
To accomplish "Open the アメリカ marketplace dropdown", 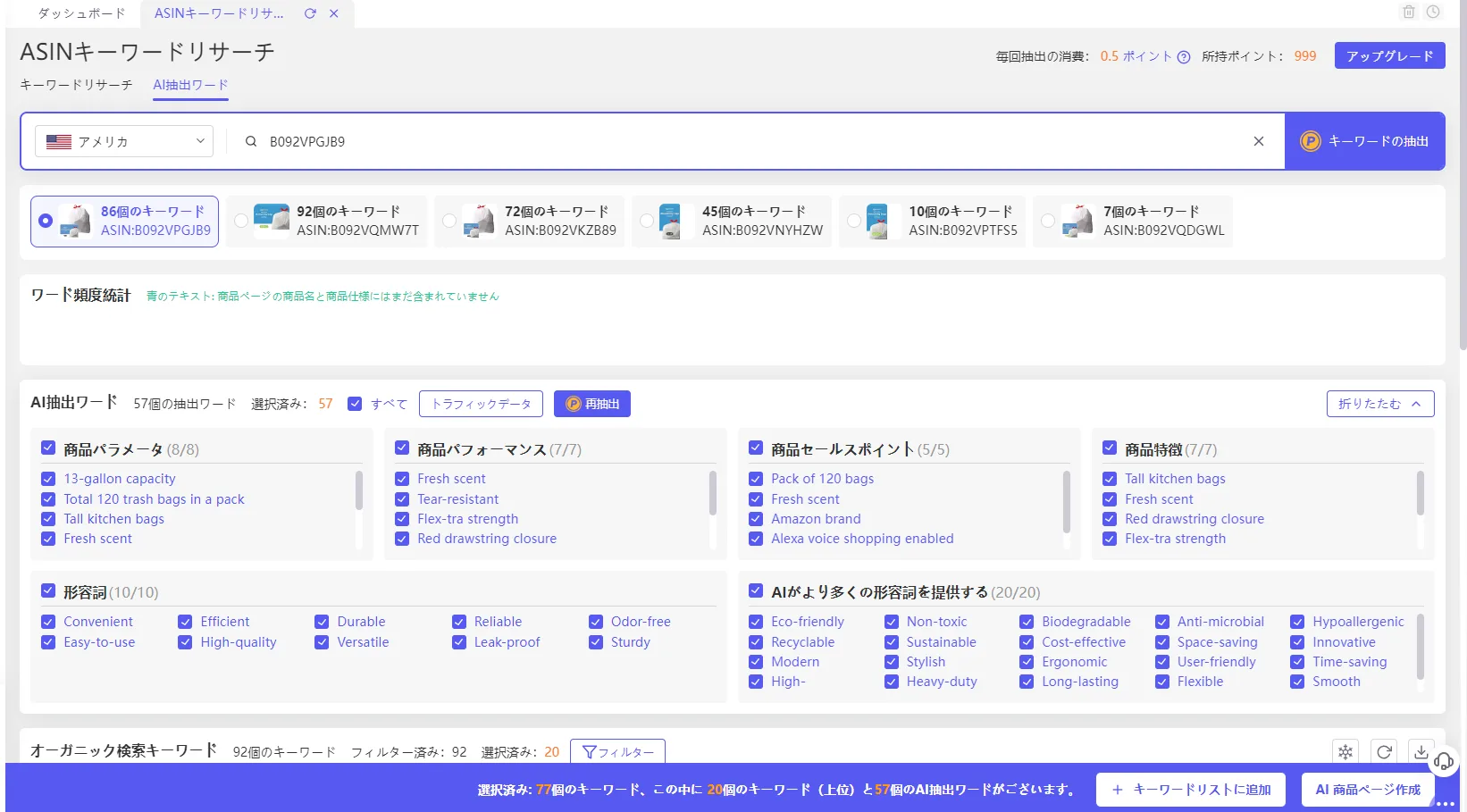I will point(124,141).
